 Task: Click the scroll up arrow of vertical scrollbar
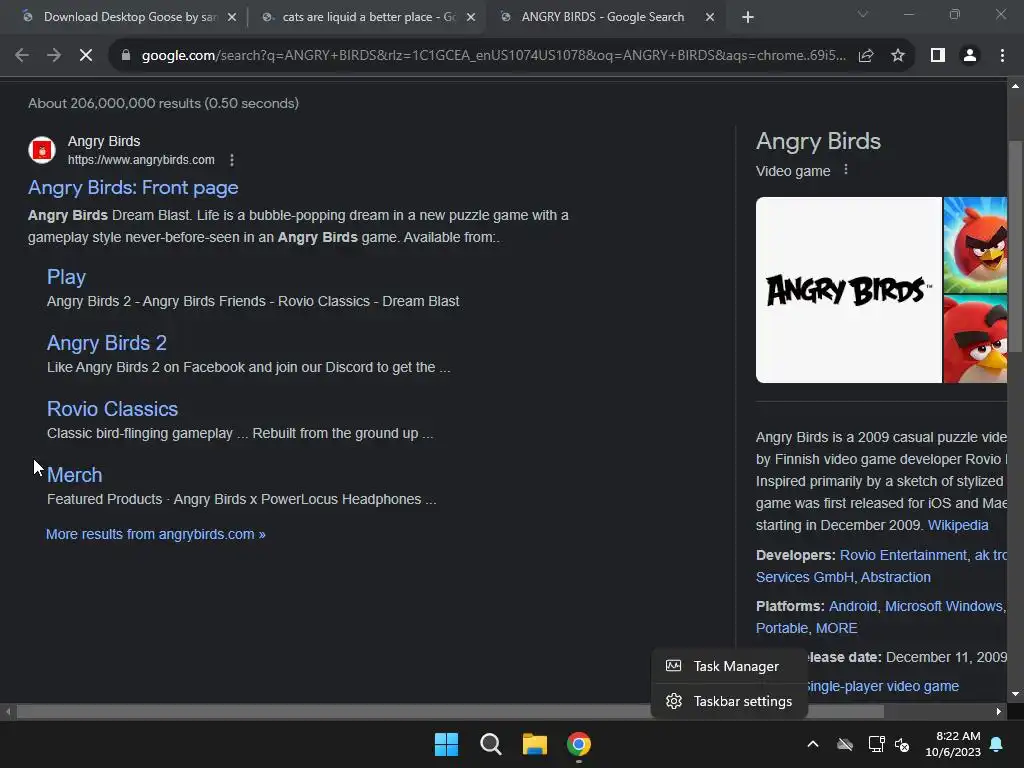pyautogui.click(x=1015, y=86)
